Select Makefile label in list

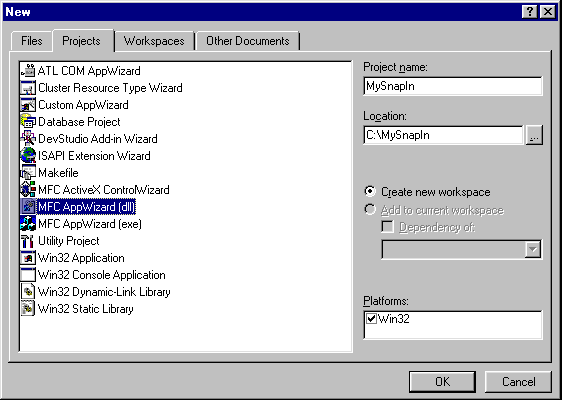click(x=58, y=173)
